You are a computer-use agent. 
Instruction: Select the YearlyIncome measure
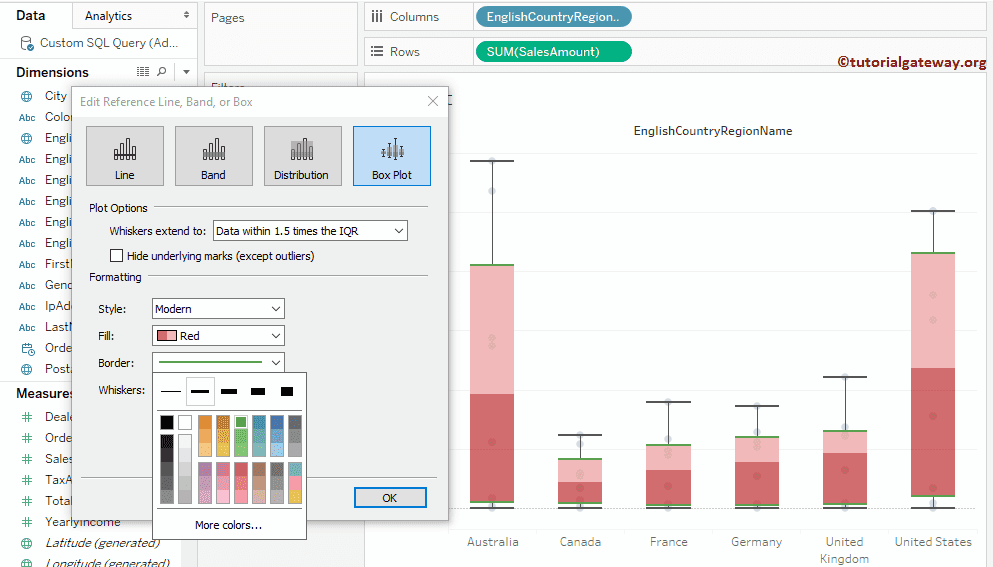coord(82,522)
